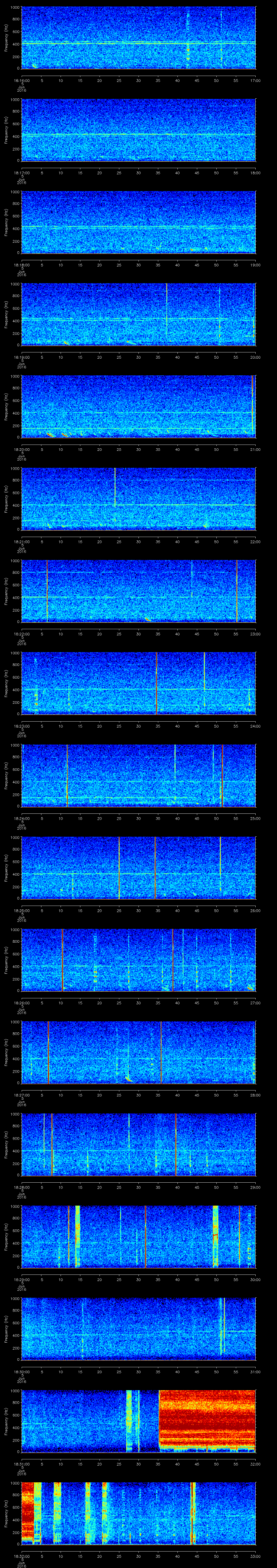Click the 18:19:00 time axis label
This screenshot has width=277, height=1568.
click(x=21, y=357)
